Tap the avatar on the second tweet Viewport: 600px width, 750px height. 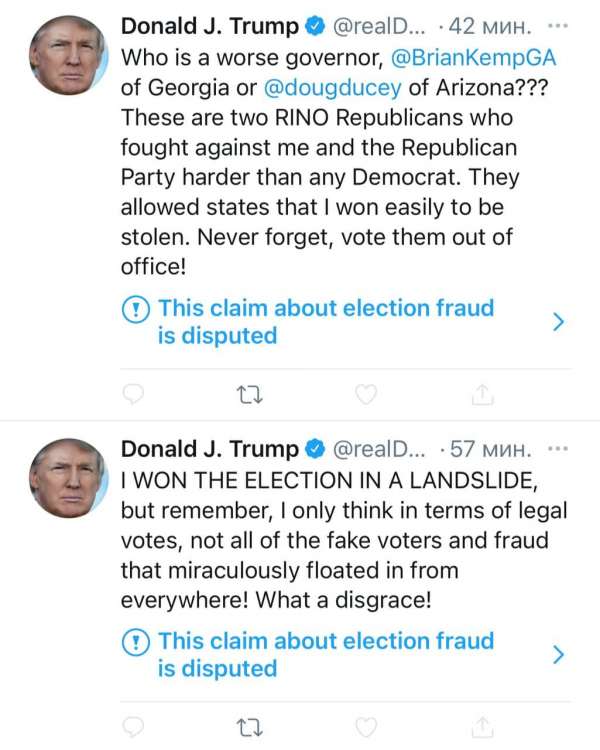pos(68,477)
